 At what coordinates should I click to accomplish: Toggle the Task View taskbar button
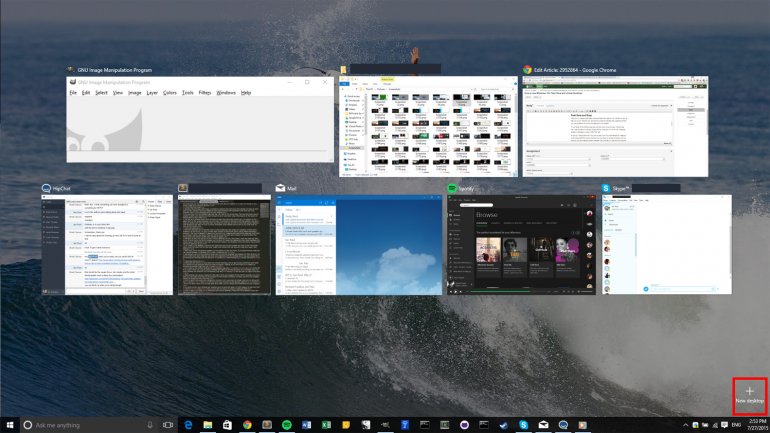[168, 425]
